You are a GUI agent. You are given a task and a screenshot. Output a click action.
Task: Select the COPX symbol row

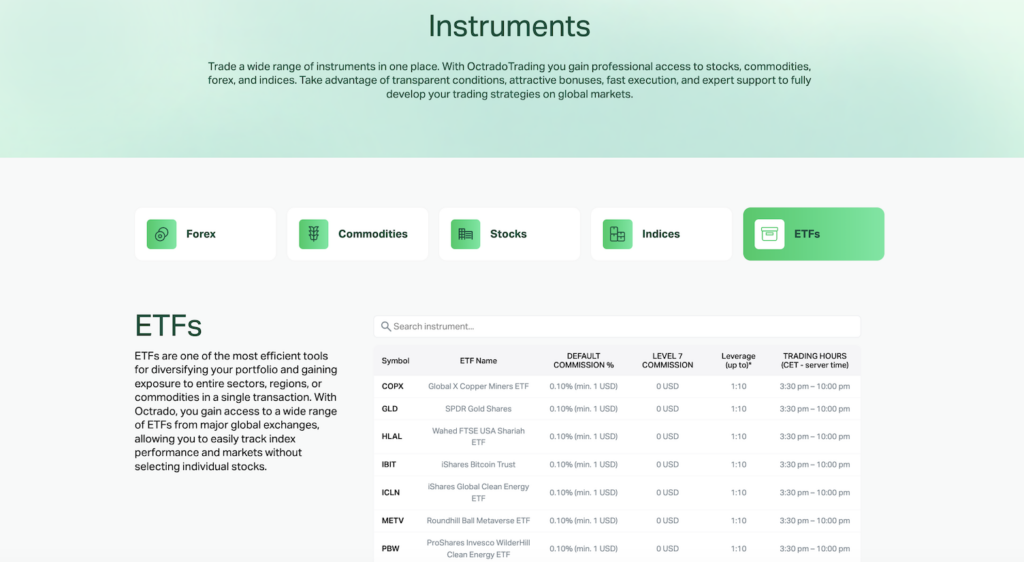617,386
